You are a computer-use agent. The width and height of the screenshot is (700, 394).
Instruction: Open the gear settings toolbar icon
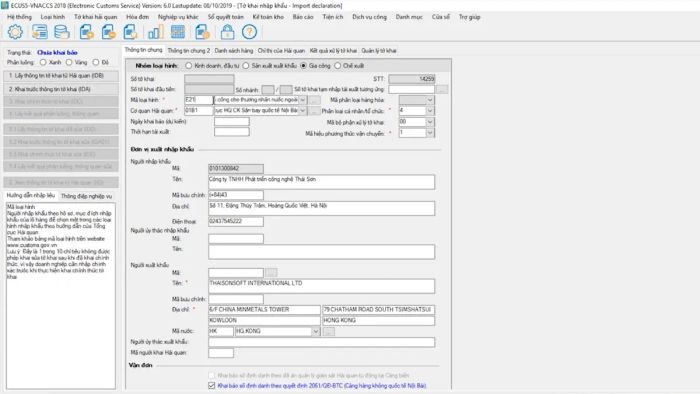[15, 32]
